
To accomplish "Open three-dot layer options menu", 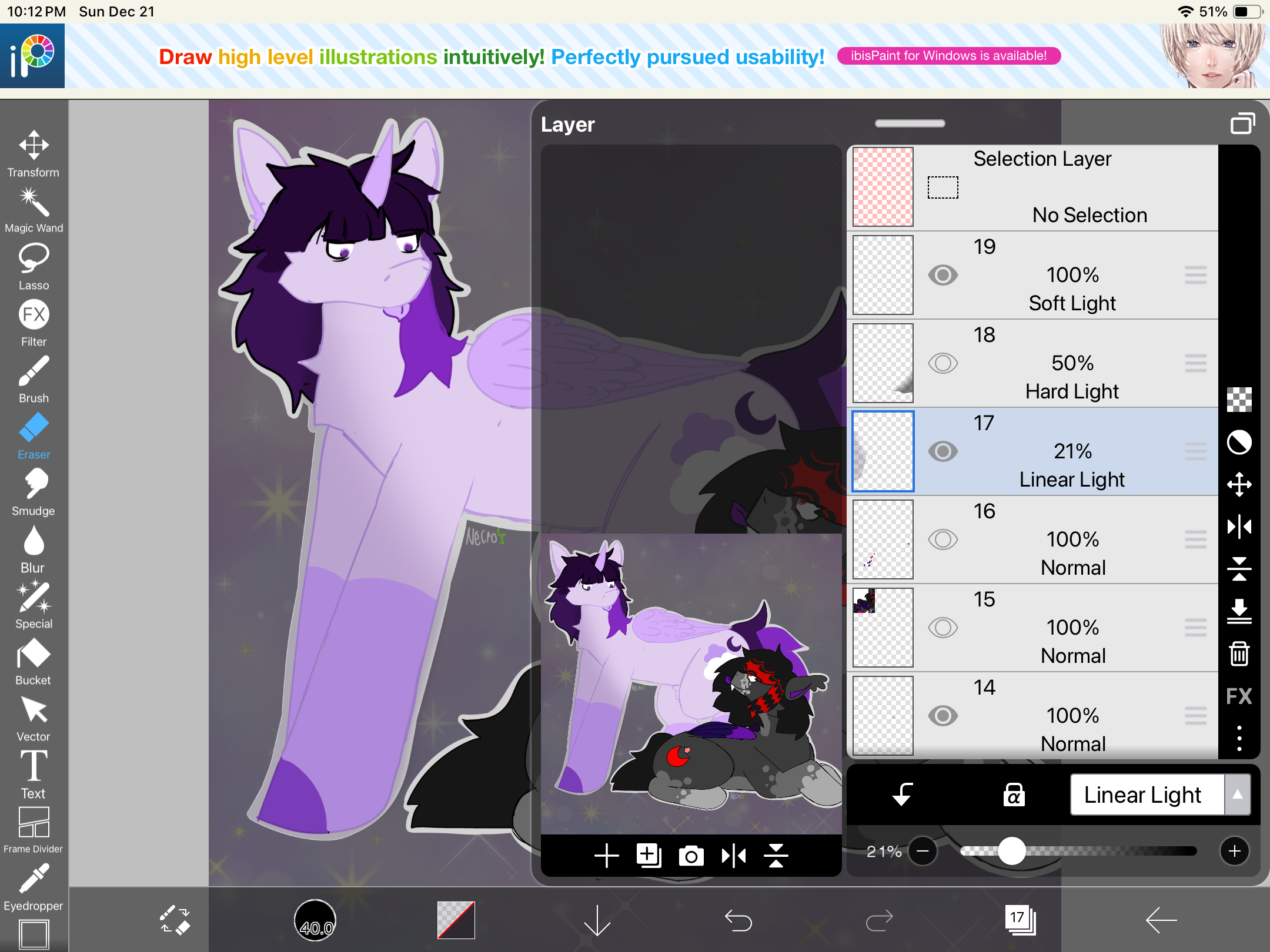I will coord(1239,738).
